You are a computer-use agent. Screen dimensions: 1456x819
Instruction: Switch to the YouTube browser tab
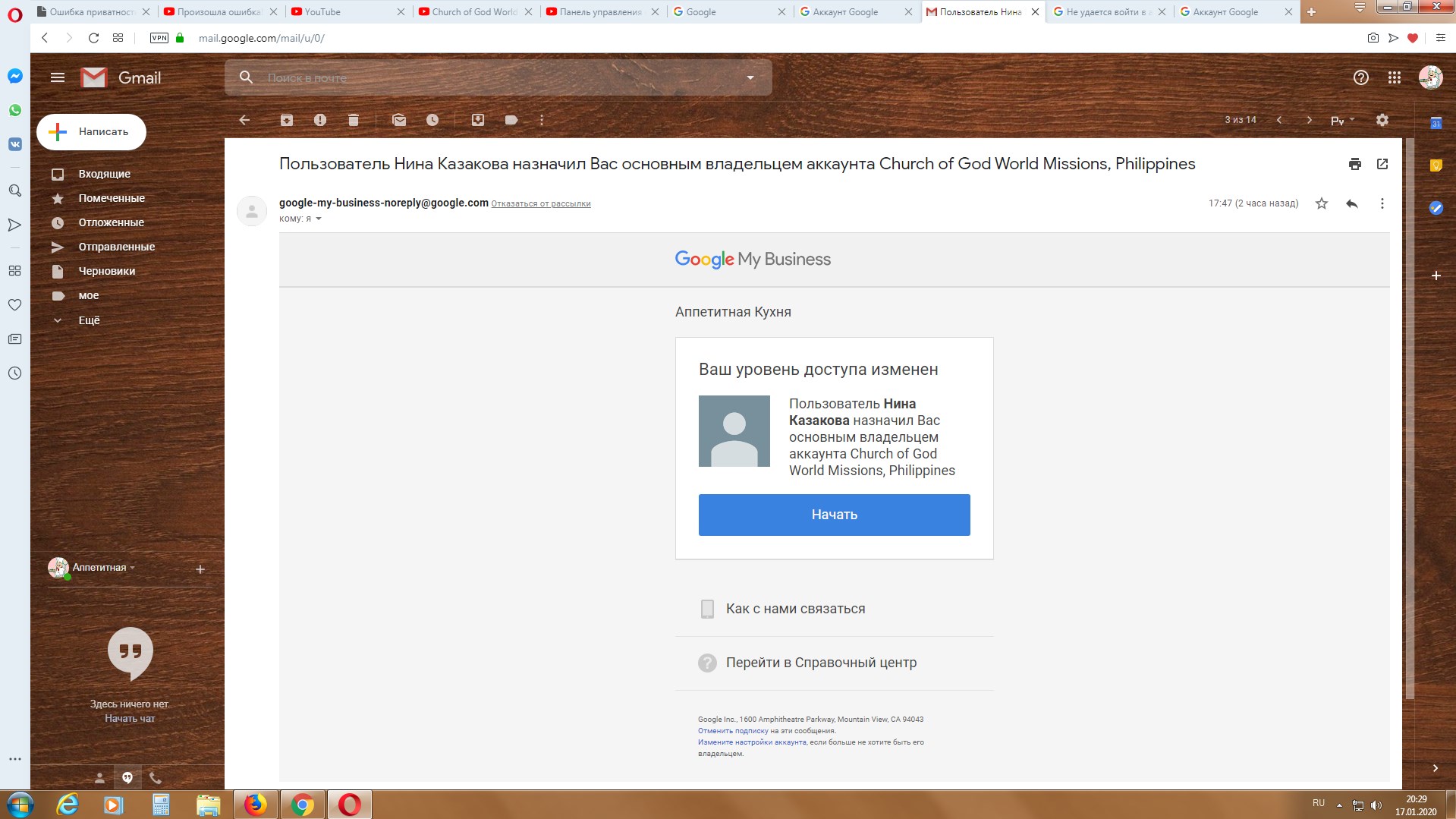click(x=349, y=11)
